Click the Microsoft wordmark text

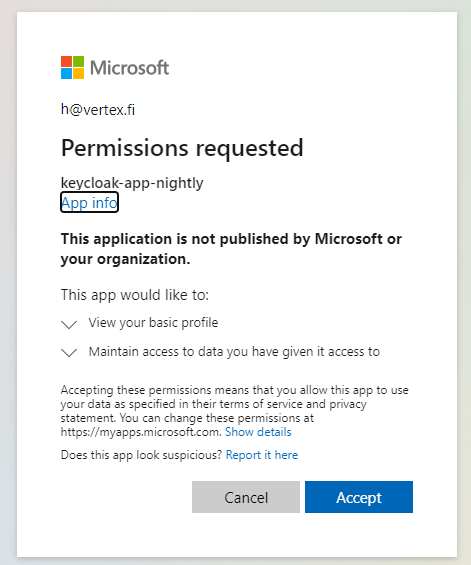point(129,68)
